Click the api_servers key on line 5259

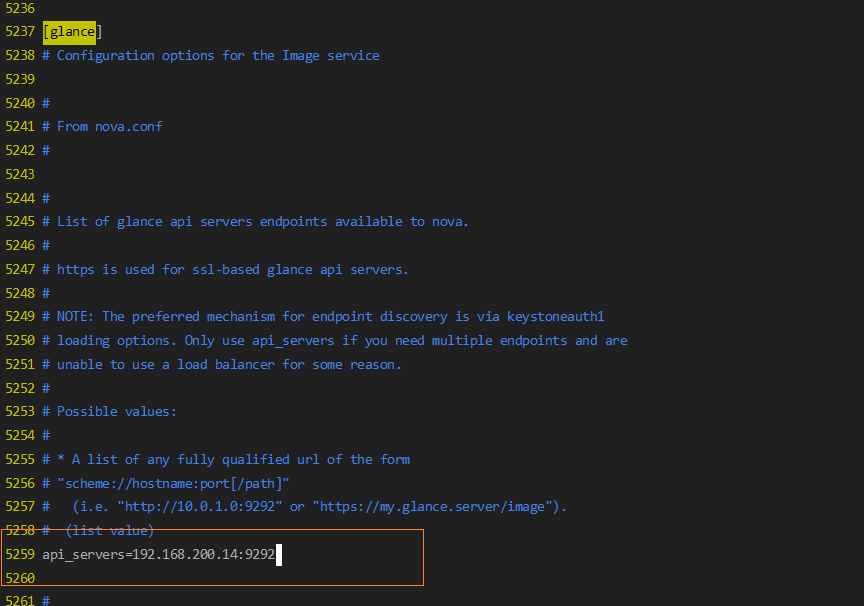click(x=83, y=554)
